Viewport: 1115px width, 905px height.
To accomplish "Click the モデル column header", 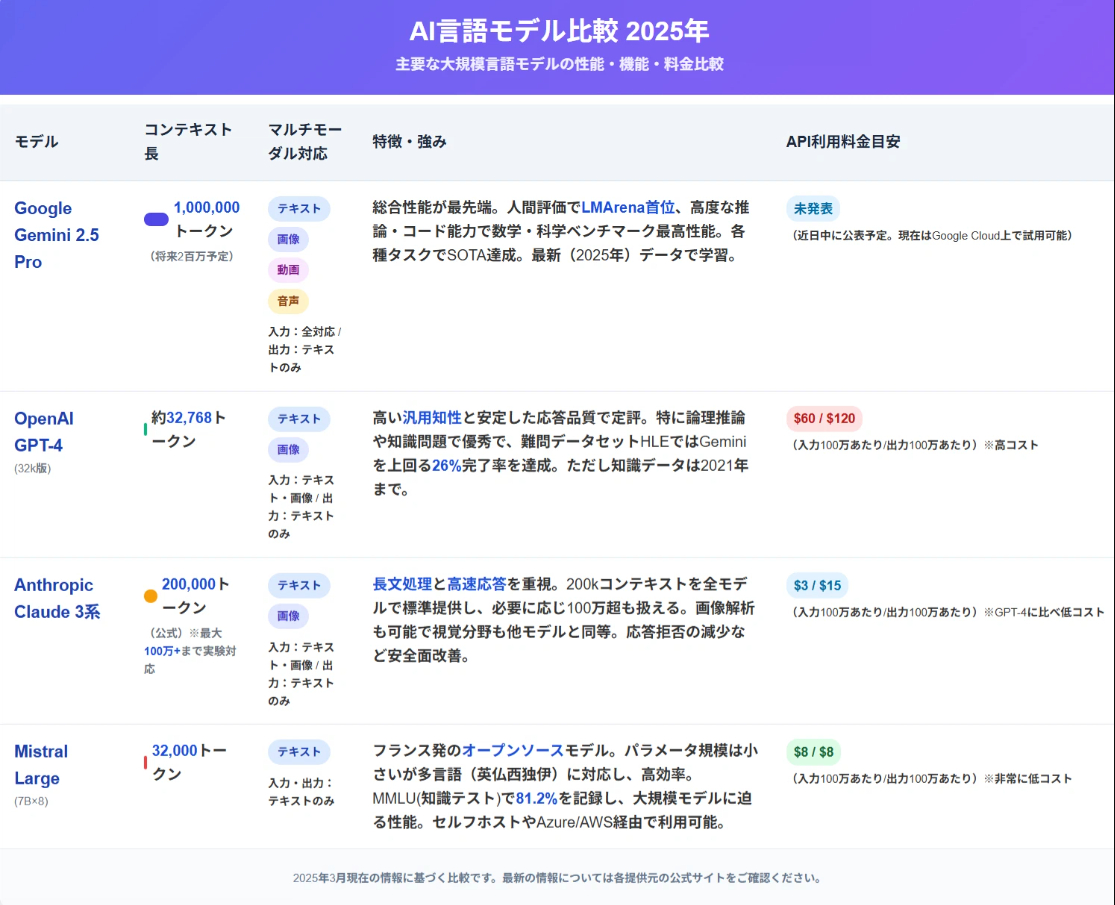I will 36,141.
